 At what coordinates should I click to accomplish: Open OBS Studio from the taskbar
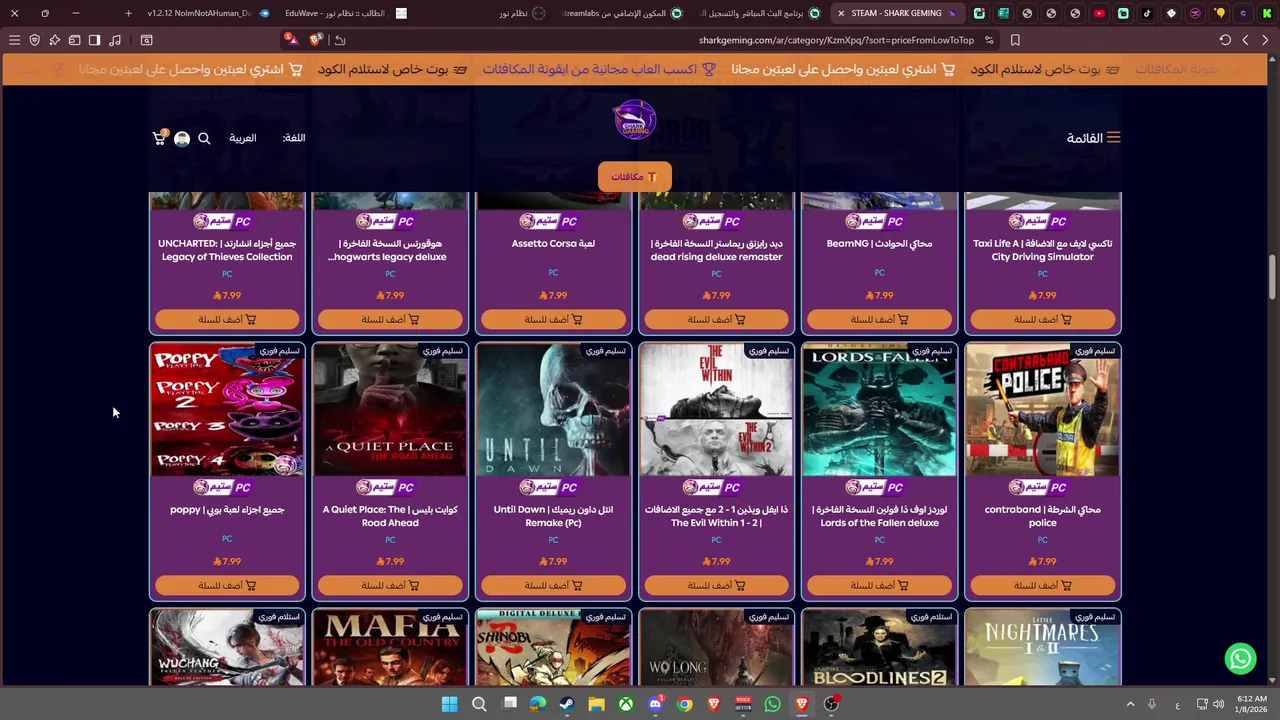(x=831, y=704)
